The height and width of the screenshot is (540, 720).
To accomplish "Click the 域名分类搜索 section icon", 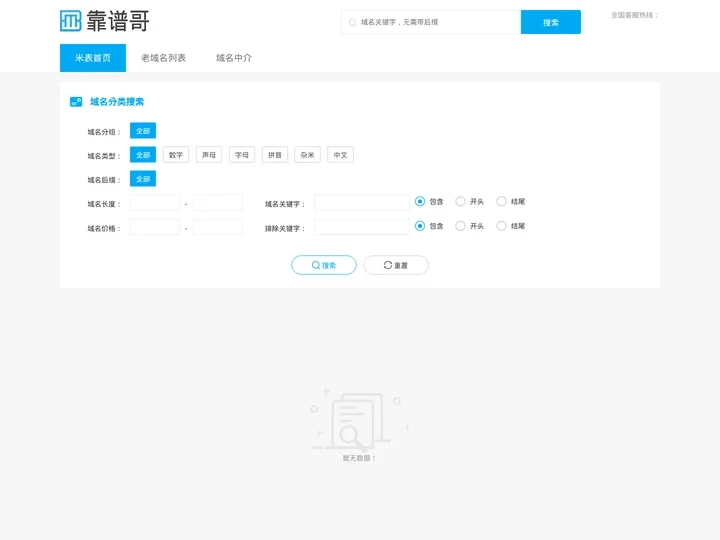I will (x=76, y=101).
